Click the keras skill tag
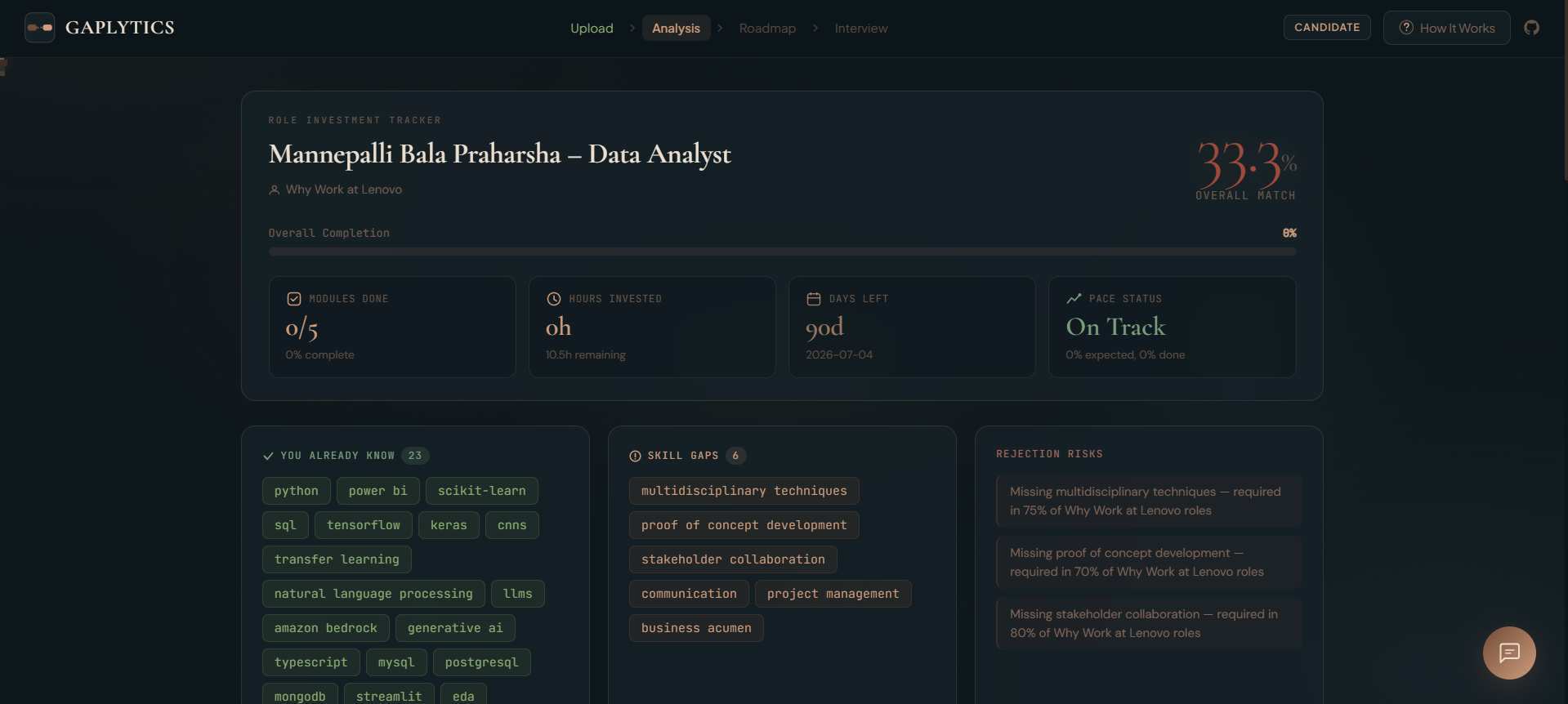The image size is (1568, 704). (x=449, y=525)
